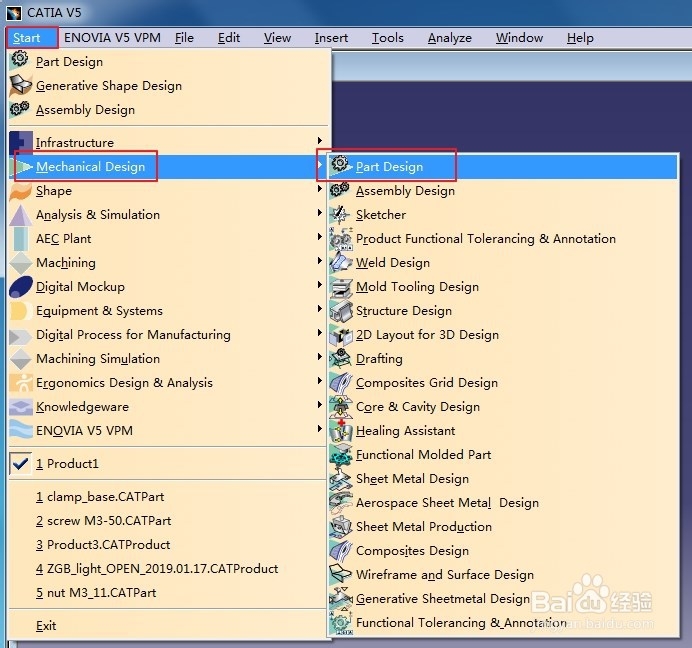692x648 pixels.
Task: Expand the ENOVIA V5 VPM submenu arrow
Action: tap(320, 428)
